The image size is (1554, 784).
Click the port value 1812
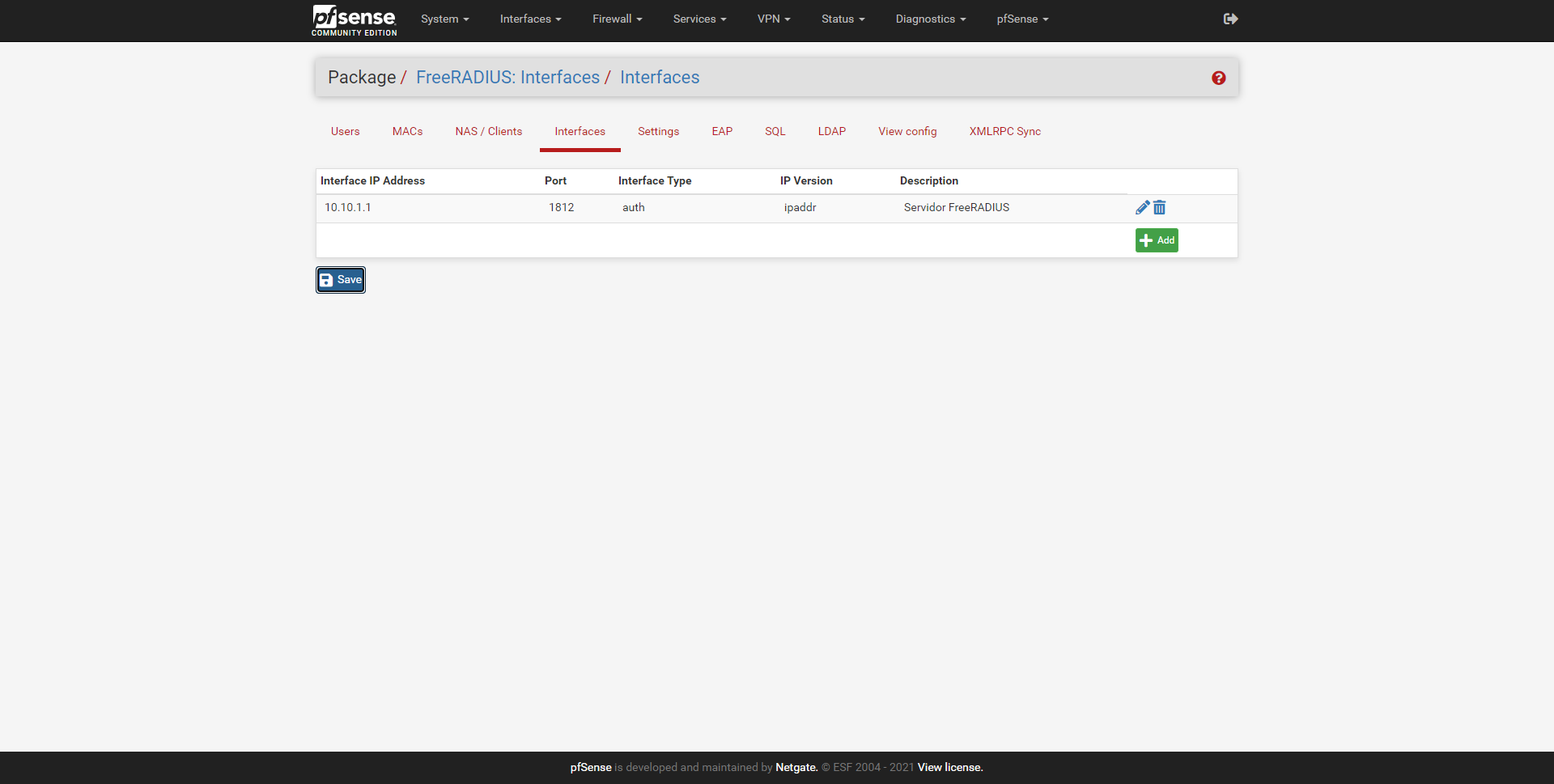coord(562,208)
